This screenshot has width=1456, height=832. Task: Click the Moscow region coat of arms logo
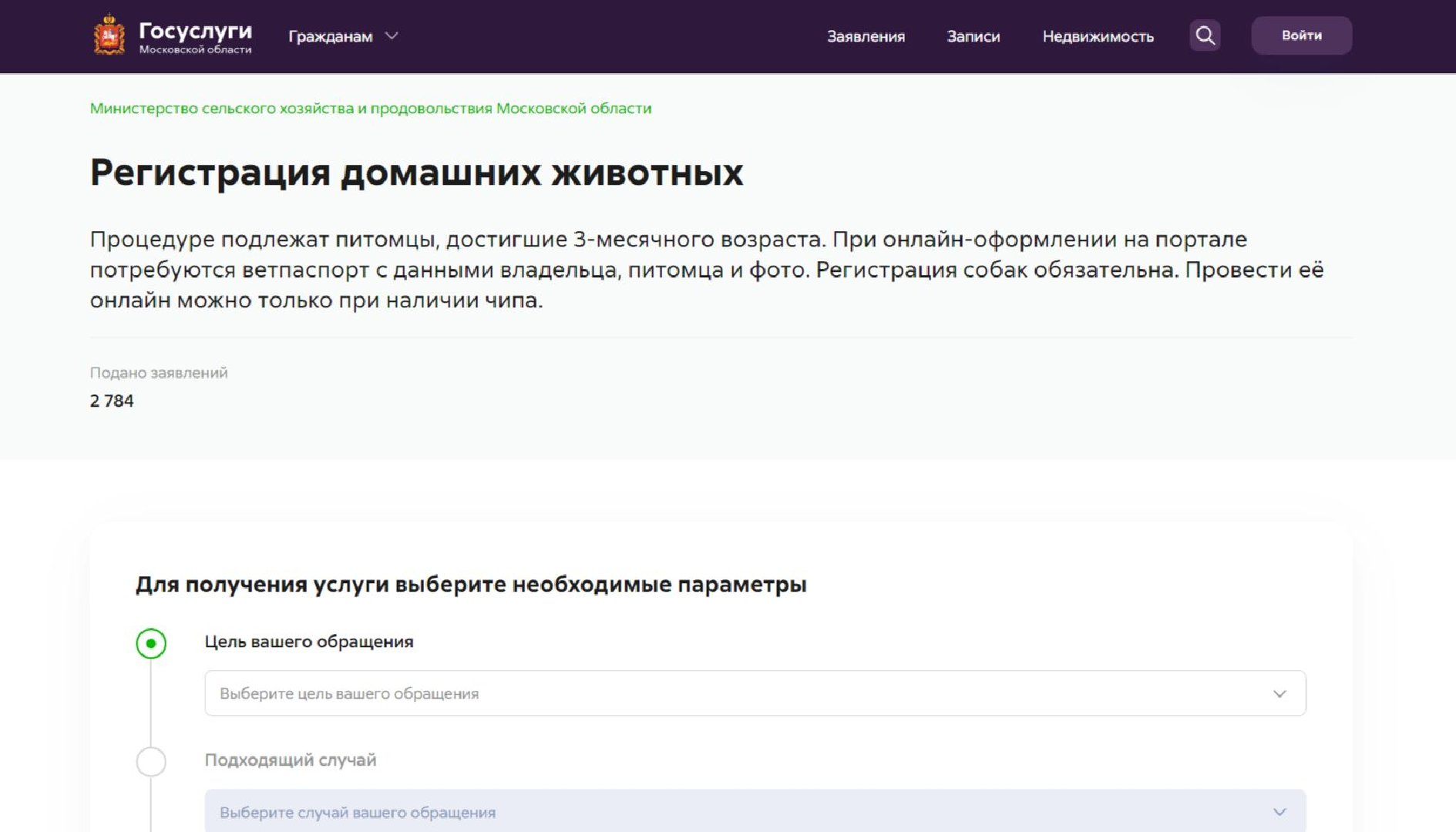click(109, 35)
